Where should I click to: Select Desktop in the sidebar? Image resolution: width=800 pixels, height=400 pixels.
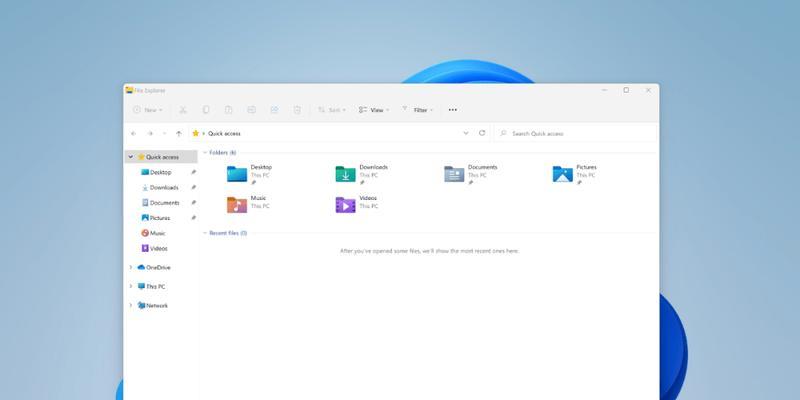(x=161, y=172)
